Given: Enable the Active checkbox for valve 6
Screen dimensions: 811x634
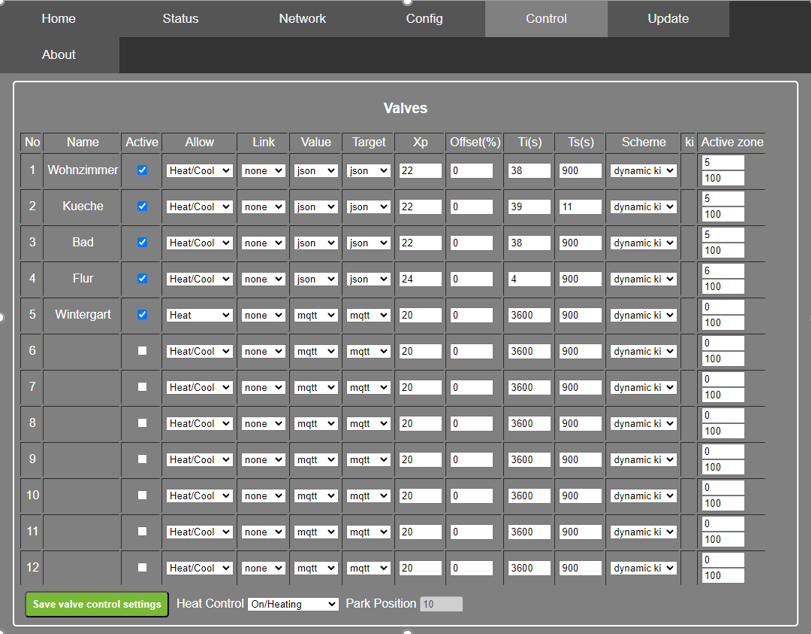Looking at the screenshot, I should click(x=142, y=351).
